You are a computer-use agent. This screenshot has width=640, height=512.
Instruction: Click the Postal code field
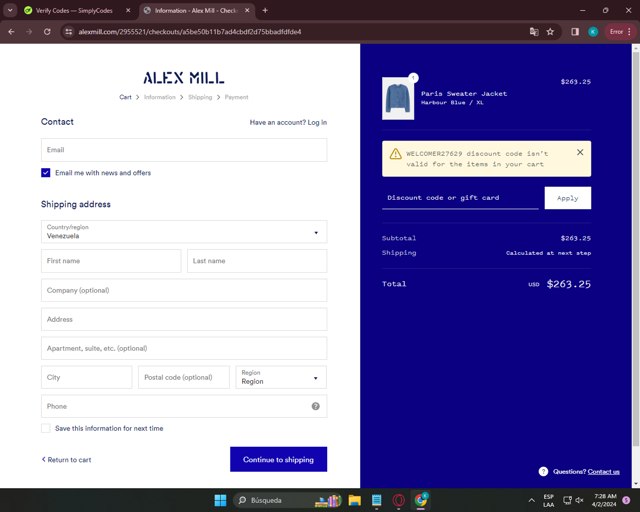pos(184,377)
